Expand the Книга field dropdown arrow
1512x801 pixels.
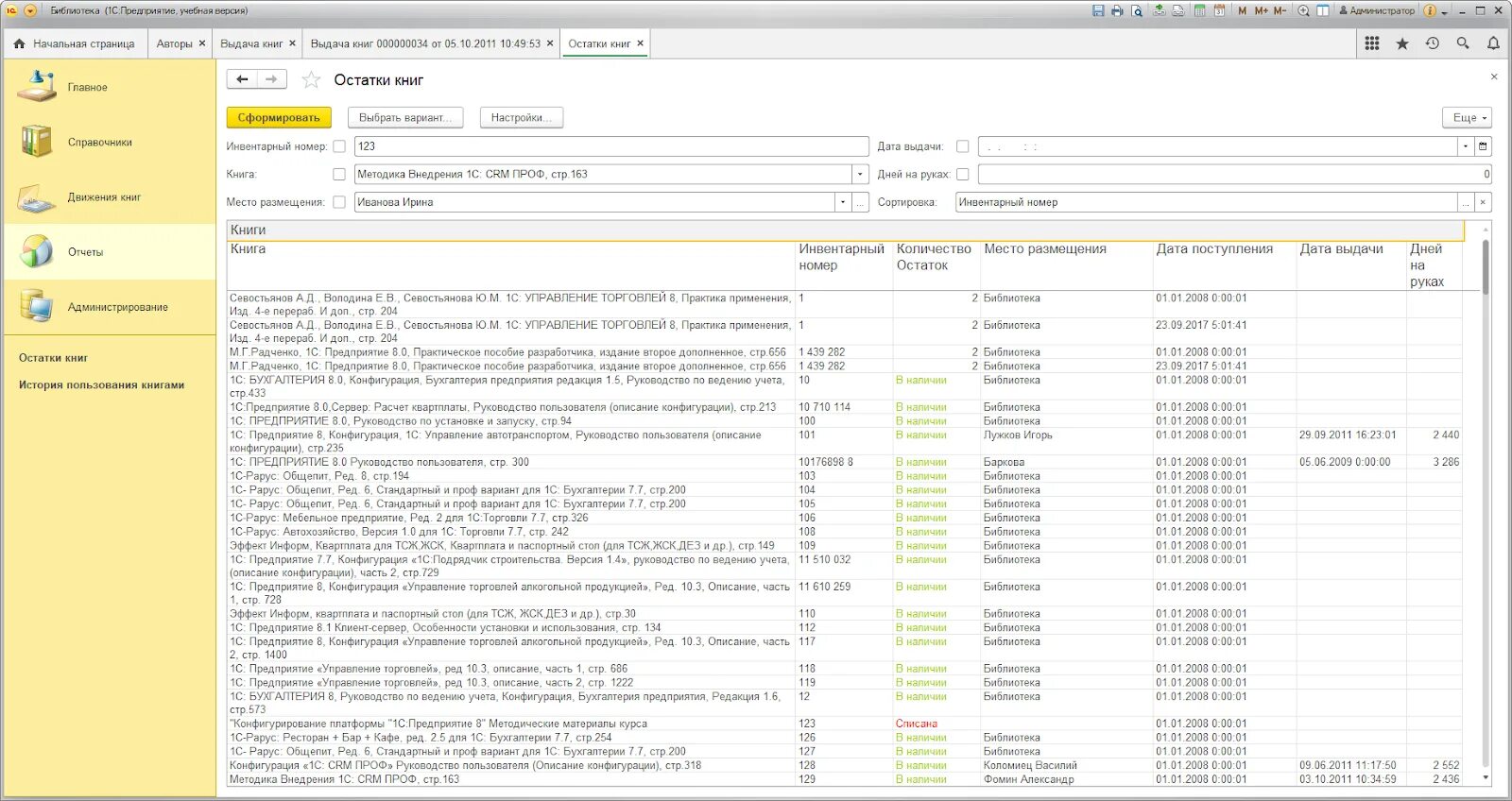tap(860, 174)
